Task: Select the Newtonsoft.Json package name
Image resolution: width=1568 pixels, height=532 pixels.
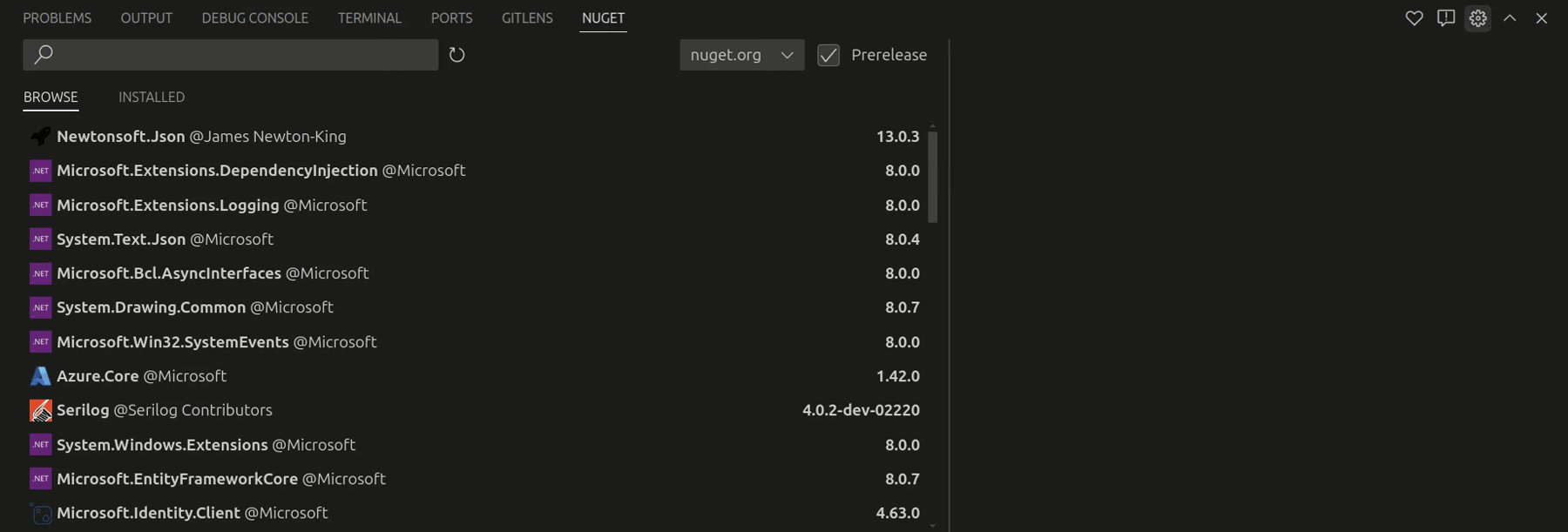Action: (120, 137)
